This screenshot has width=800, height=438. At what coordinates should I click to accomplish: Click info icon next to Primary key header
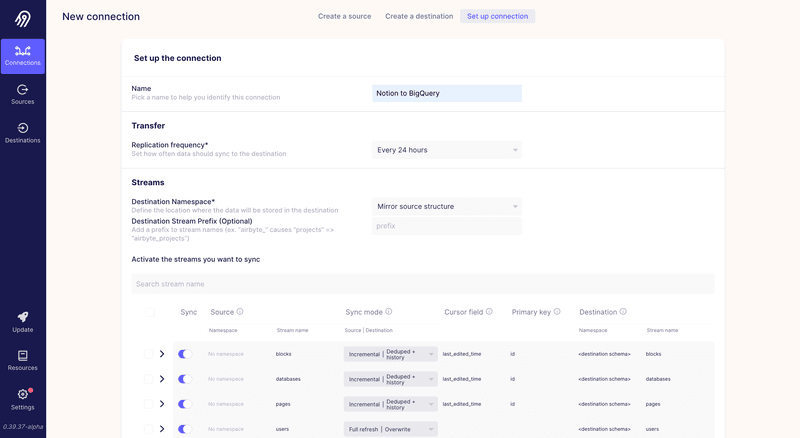(x=557, y=311)
